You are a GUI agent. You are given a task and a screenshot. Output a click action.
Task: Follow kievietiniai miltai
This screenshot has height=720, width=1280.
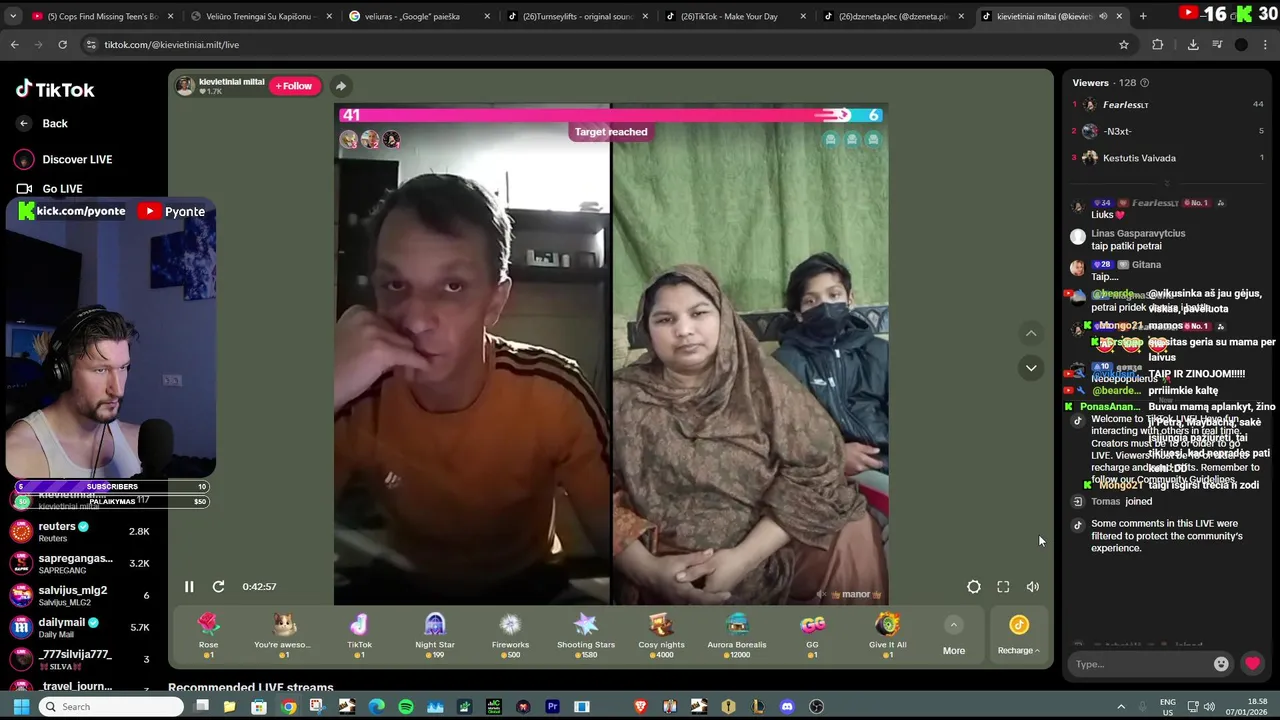[294, 86]
